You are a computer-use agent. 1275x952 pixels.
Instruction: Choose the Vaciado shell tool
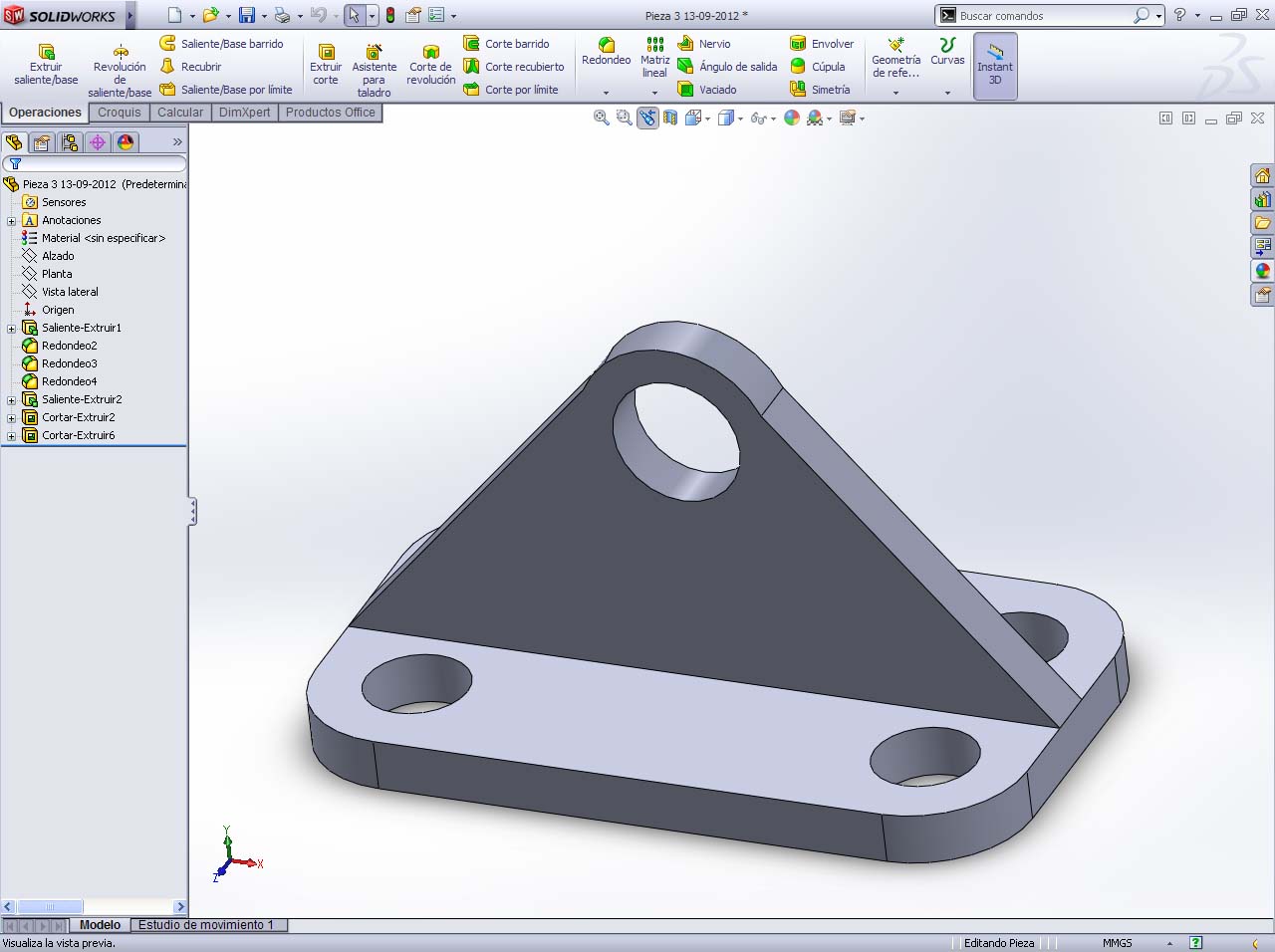(707, 90)
